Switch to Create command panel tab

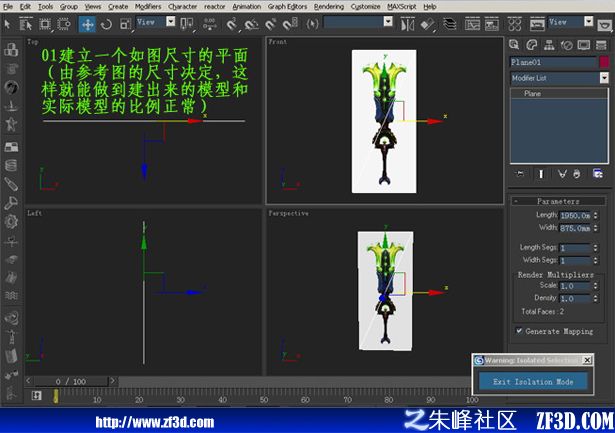[x=514, y=45]
